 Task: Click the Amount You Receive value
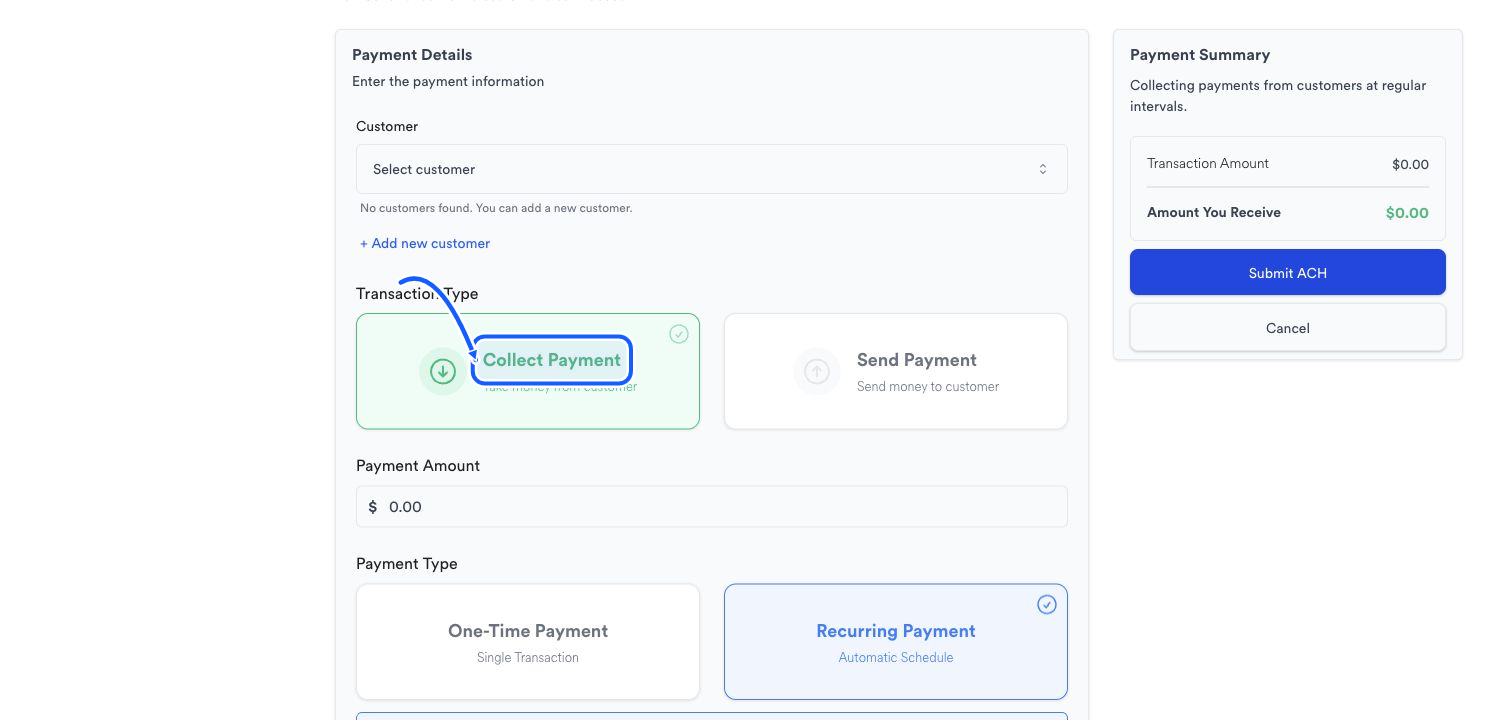[1407, 213]
